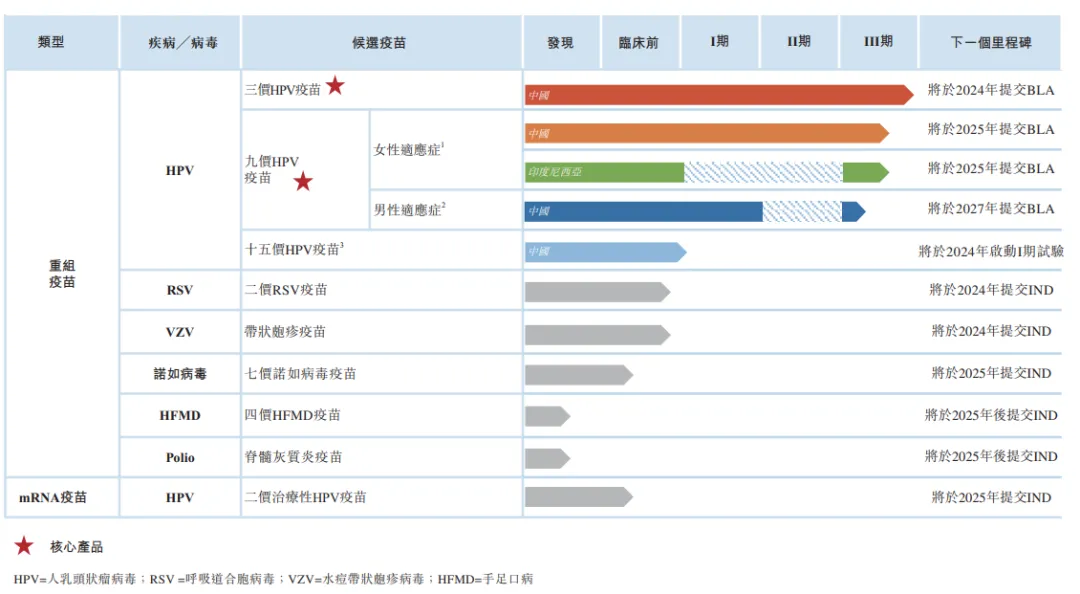Select the grey progress bar for 二價治療性HPV疫苗
The width and height of the screenshot is (1080, 594).
[579, 497]
